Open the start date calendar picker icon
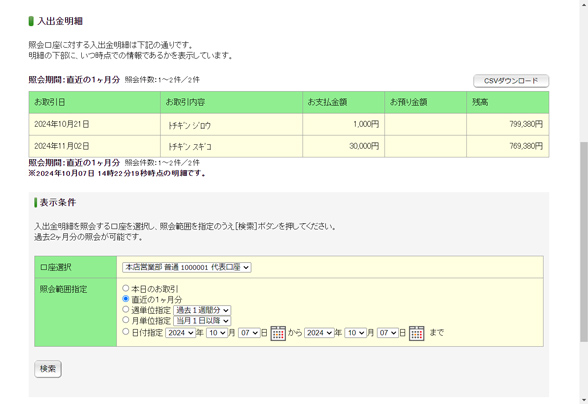The image size is (588, 404). [278, 333]
